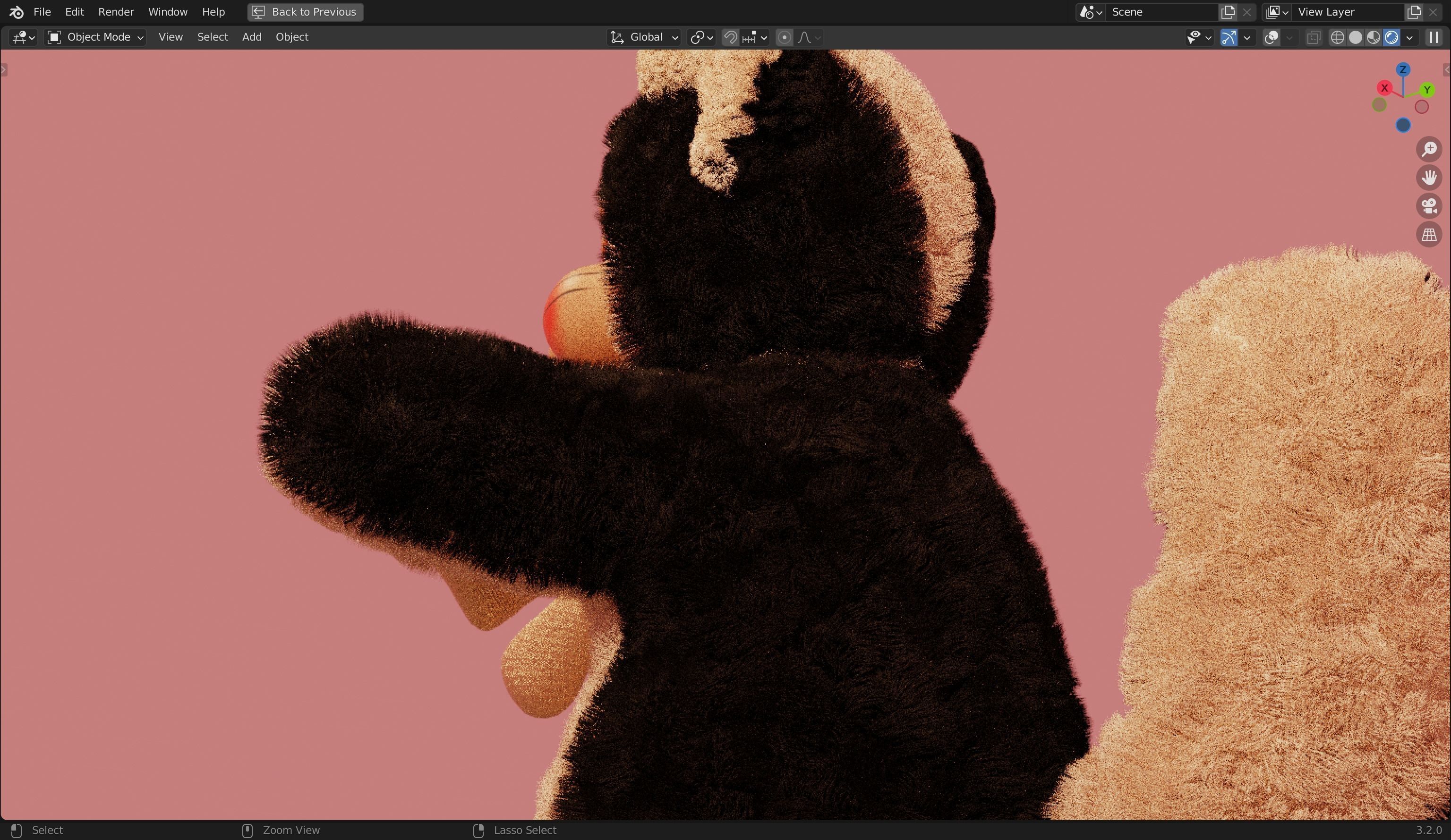
Task: Select material preview shading mode
Action: [x=1373, y=37]
